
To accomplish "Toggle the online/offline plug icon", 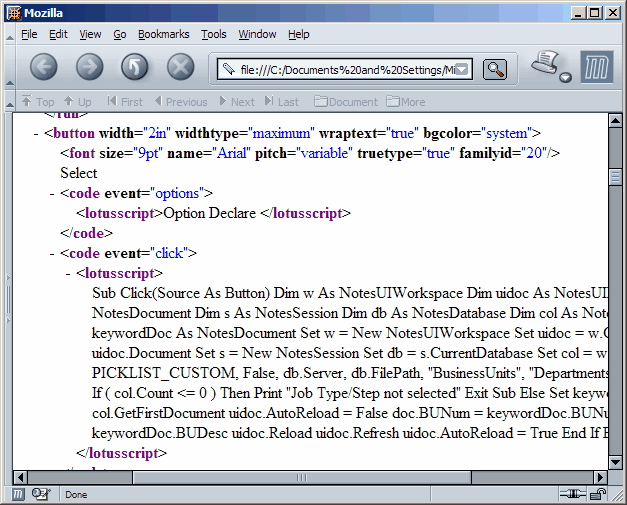I will click(x=573, y=495).
